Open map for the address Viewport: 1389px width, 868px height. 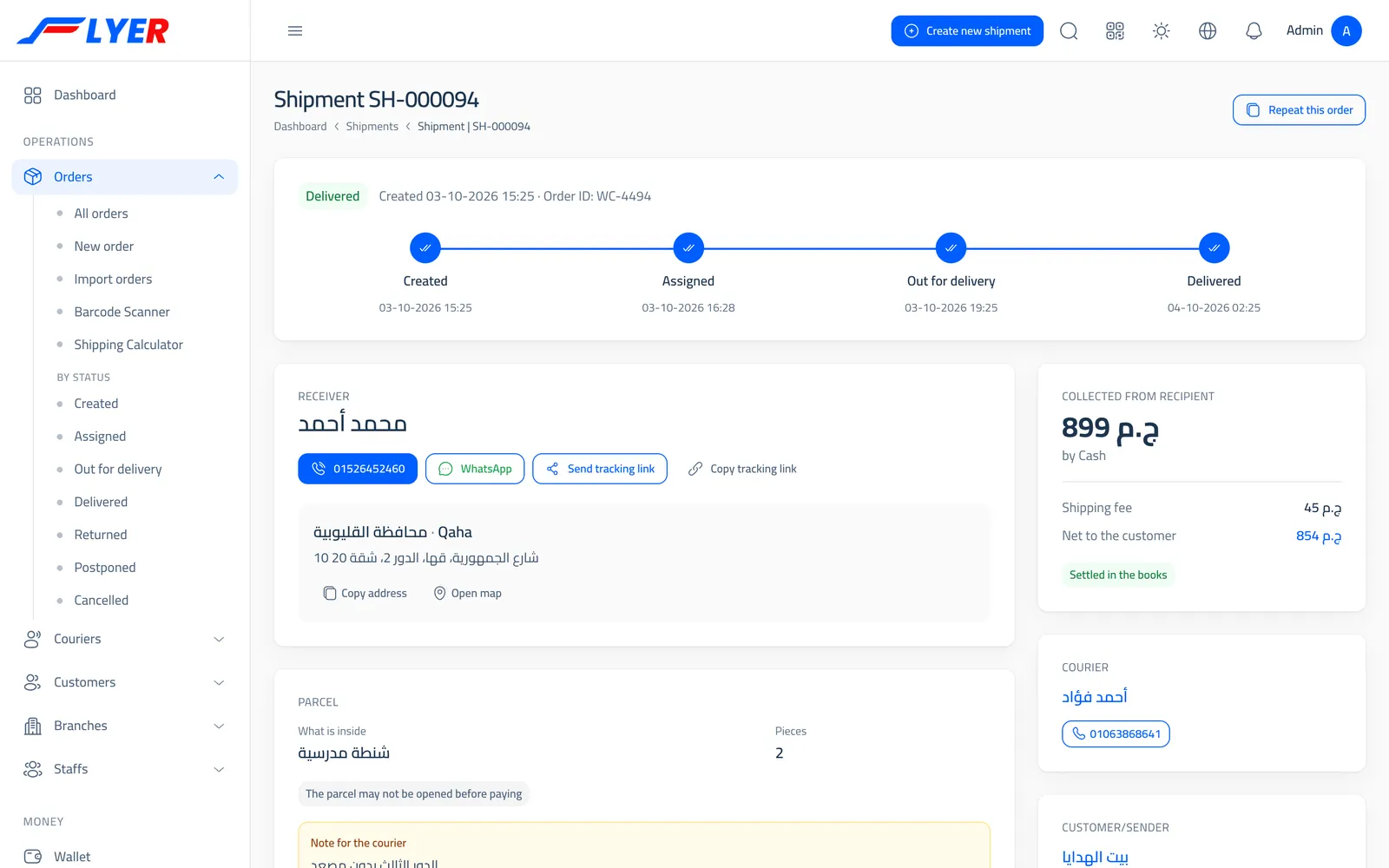tap(467, 594)
